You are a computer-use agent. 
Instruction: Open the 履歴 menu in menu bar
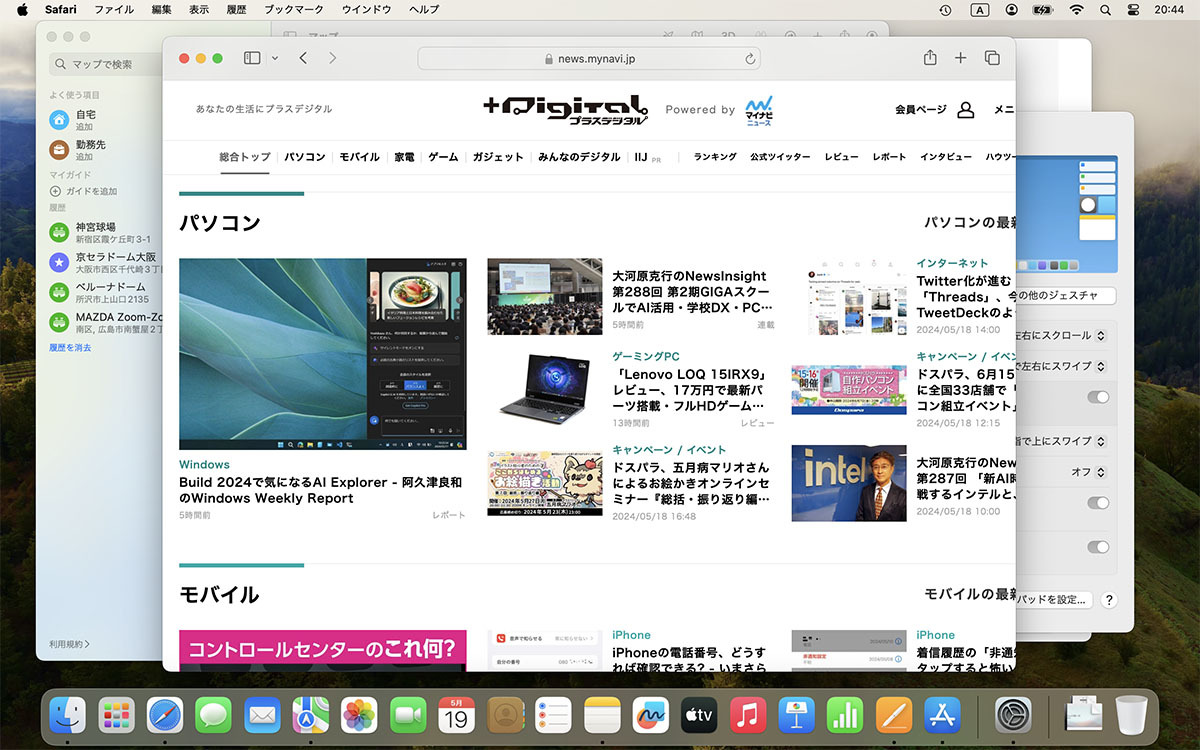point(236,10)
